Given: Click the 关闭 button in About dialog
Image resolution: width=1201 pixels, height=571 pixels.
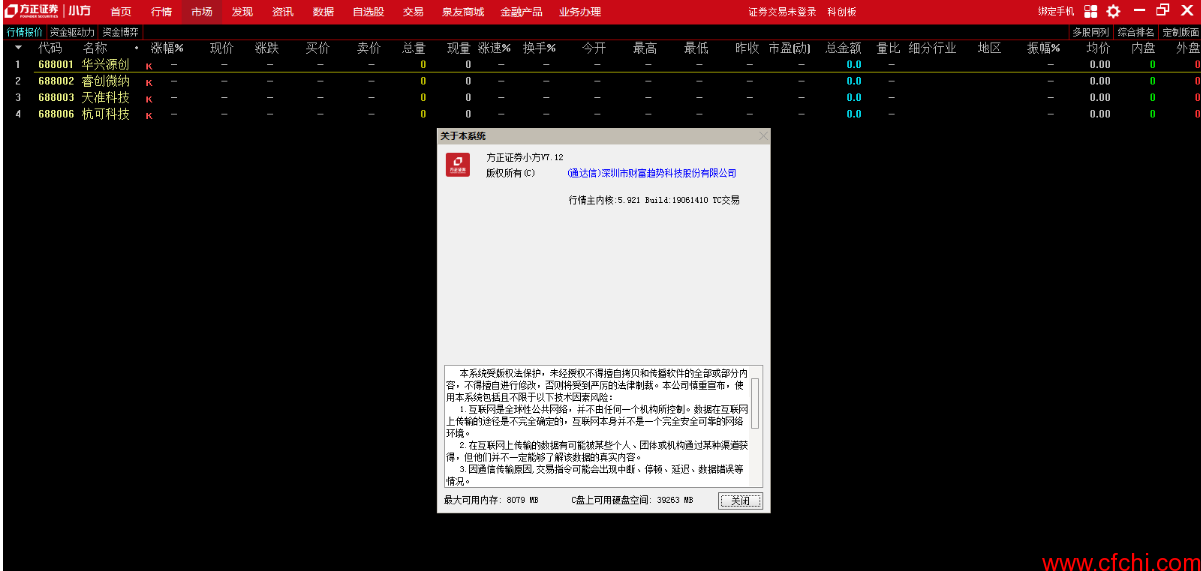Looking at the screenshot, I should coord(740,500).
